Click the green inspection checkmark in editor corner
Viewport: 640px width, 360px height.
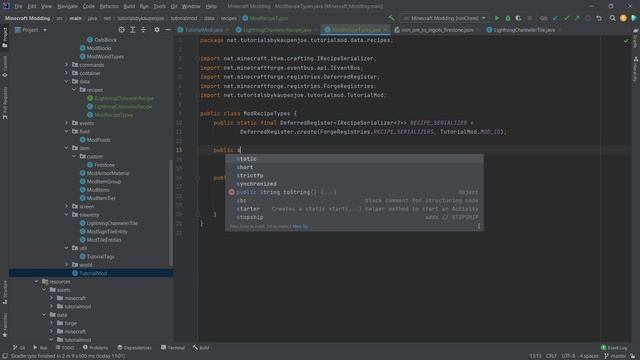(x=626, y=41)
